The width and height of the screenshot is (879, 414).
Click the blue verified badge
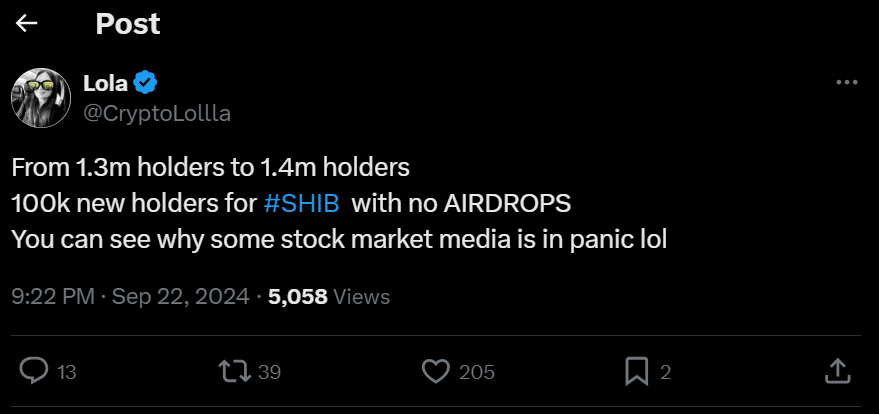145,83
